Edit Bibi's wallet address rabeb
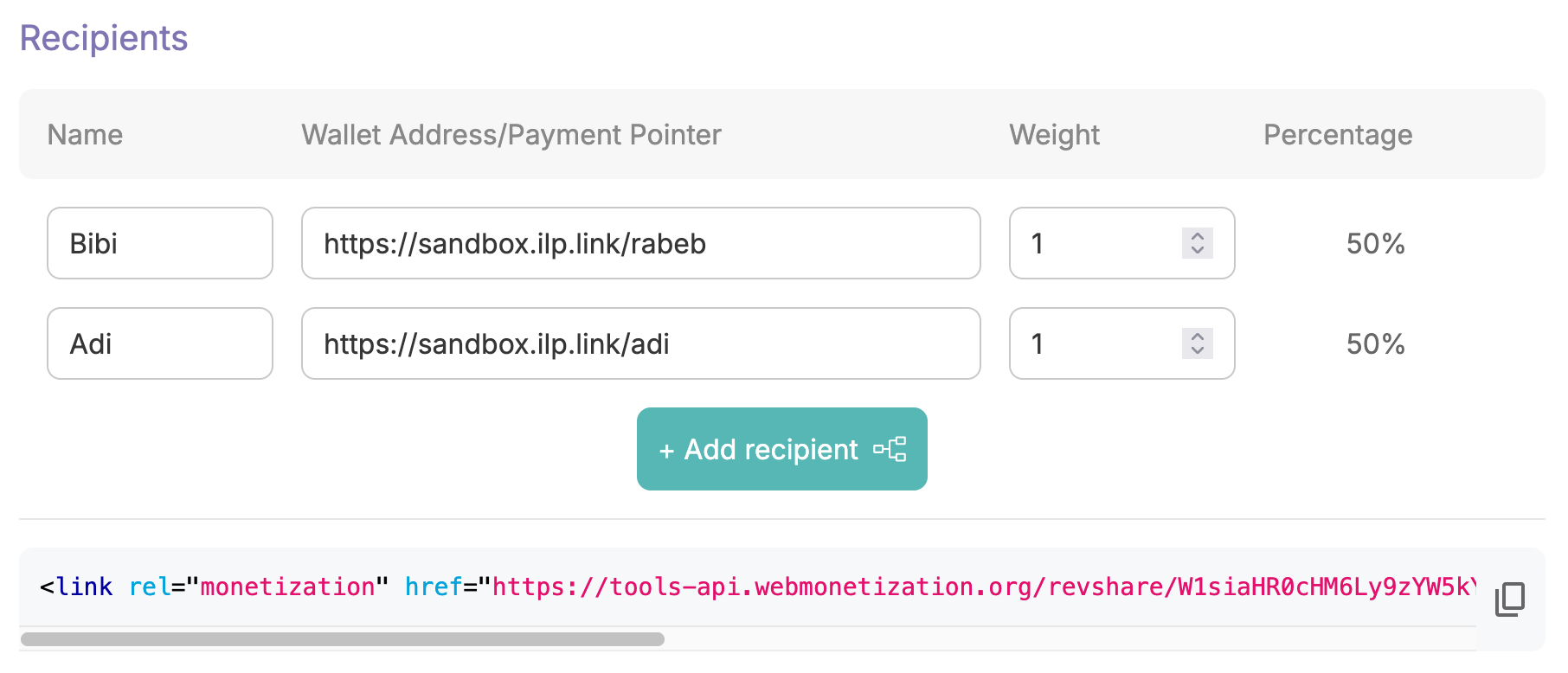The height and width of the screenshot is (673, 1568). tap(640, 243)
